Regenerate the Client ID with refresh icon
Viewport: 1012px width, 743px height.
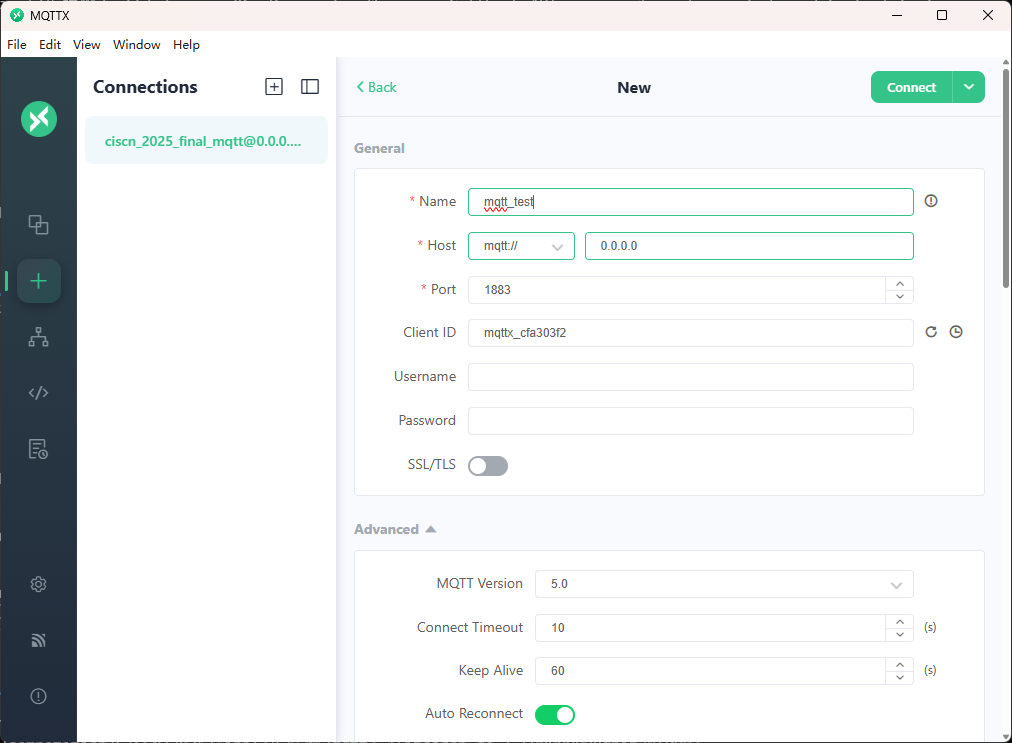click(x=931, y=332)
